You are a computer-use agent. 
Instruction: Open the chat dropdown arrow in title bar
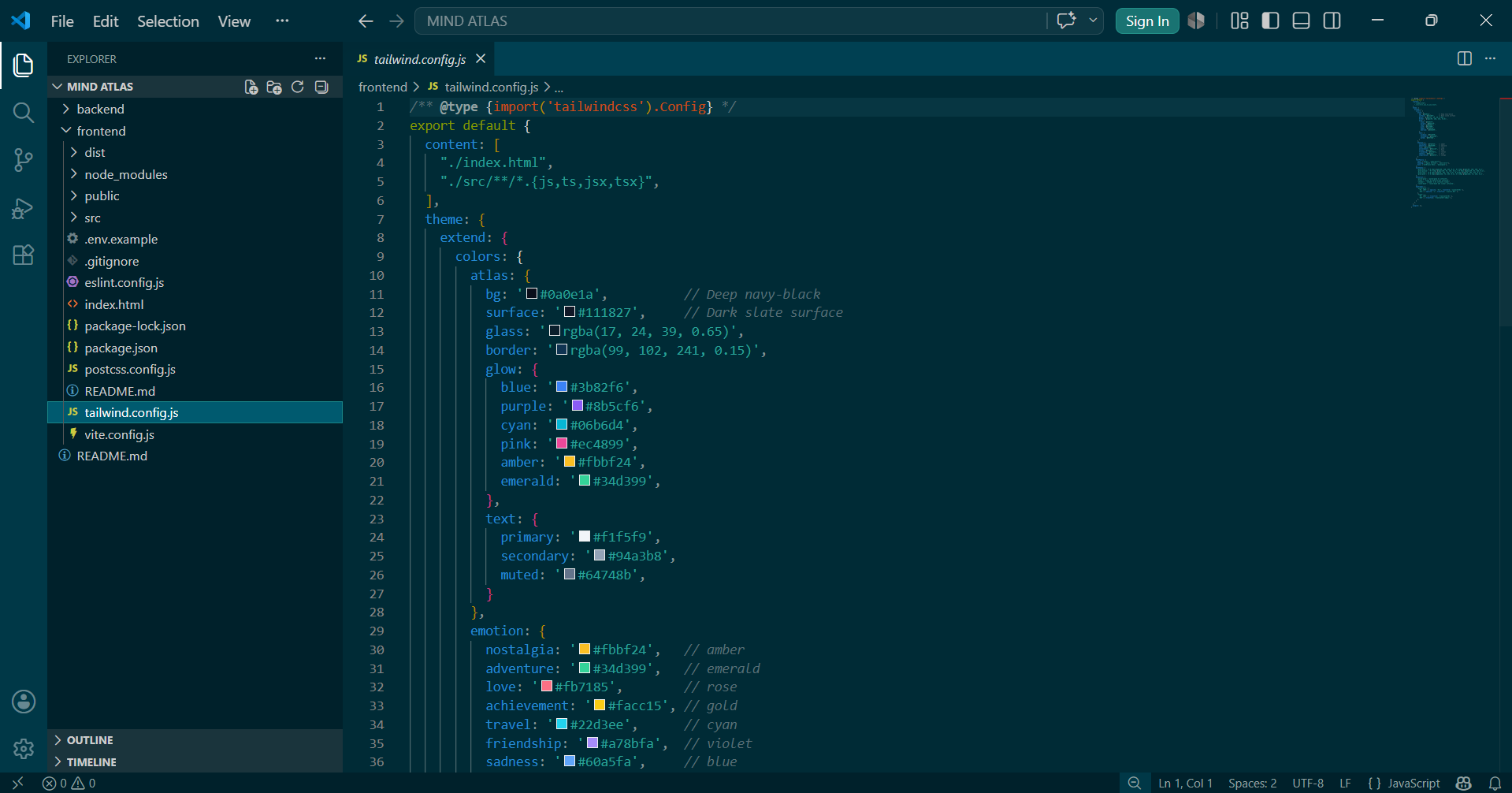1093,20
